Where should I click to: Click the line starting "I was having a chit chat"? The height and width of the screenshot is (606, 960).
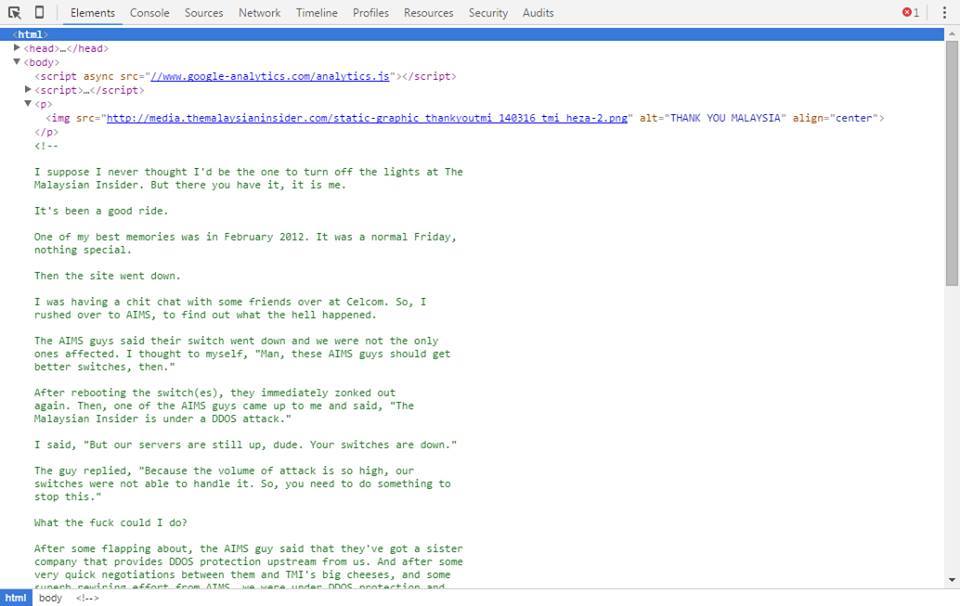(x=230, y=301)
